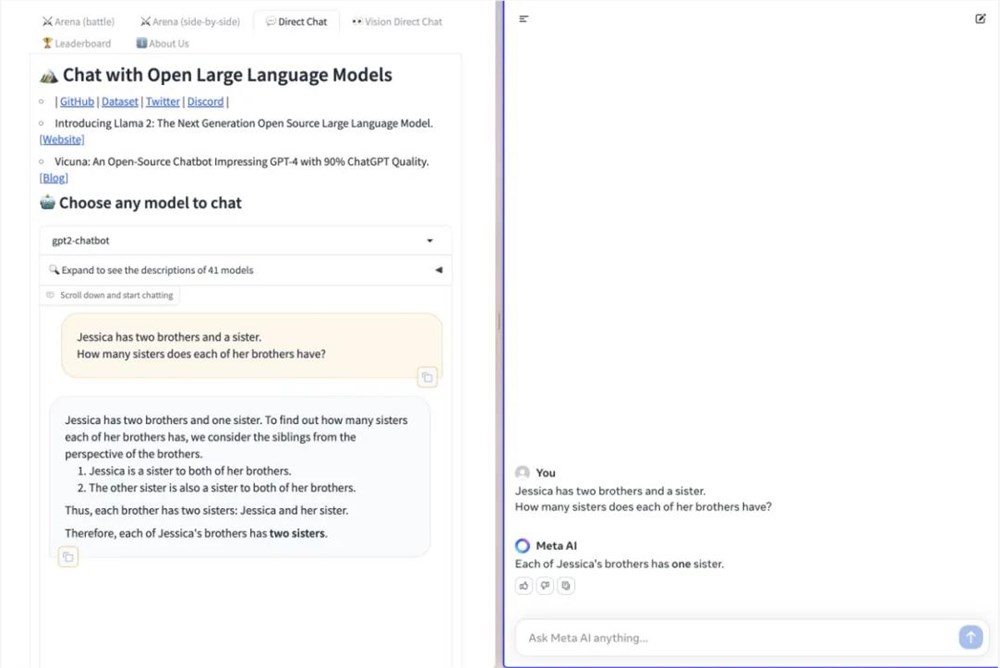Follow the Llama 2 Website link
The image size is (1000, 668).
pyautogui.click(x=62, y=140)
